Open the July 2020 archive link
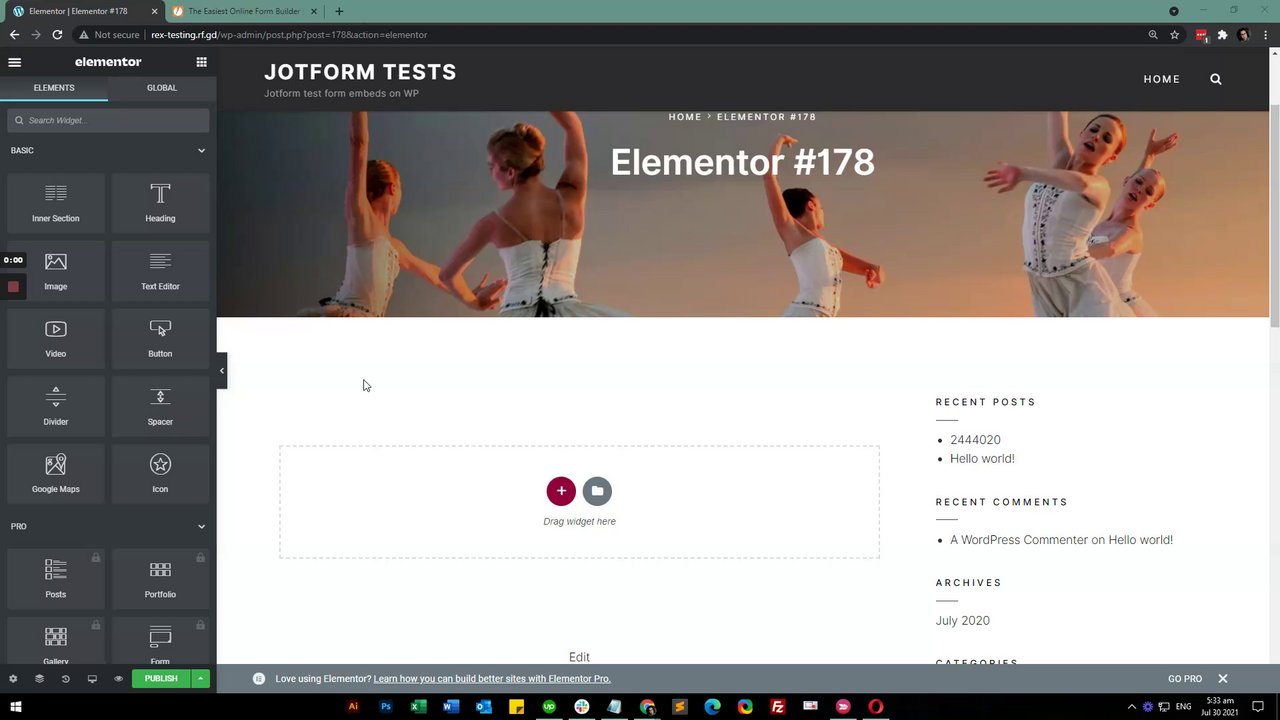The height and width of the screenshot is (720, 1280). pyautogui.click(x=963, y=621)
